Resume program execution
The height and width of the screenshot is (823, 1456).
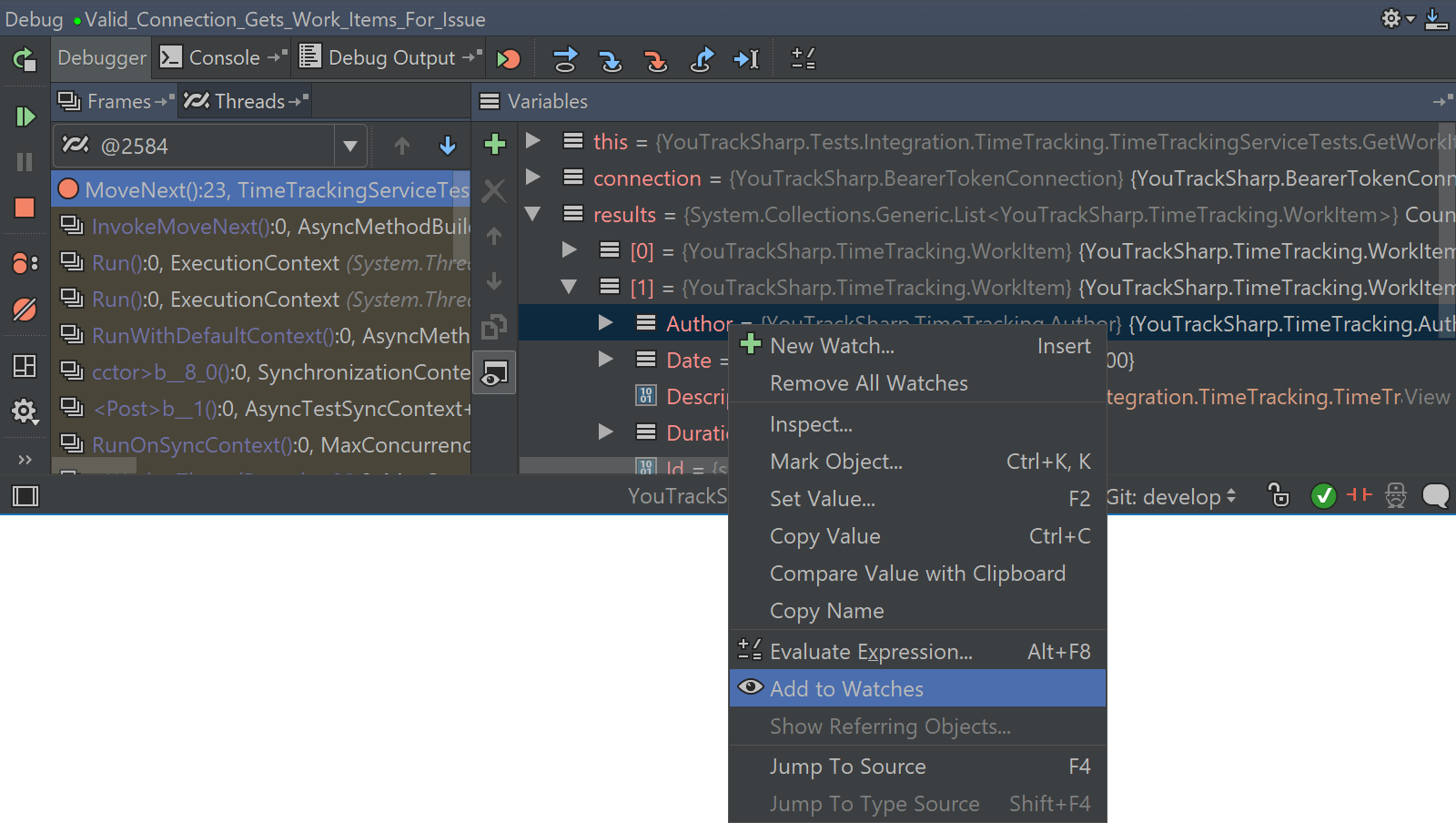(25, 117)
